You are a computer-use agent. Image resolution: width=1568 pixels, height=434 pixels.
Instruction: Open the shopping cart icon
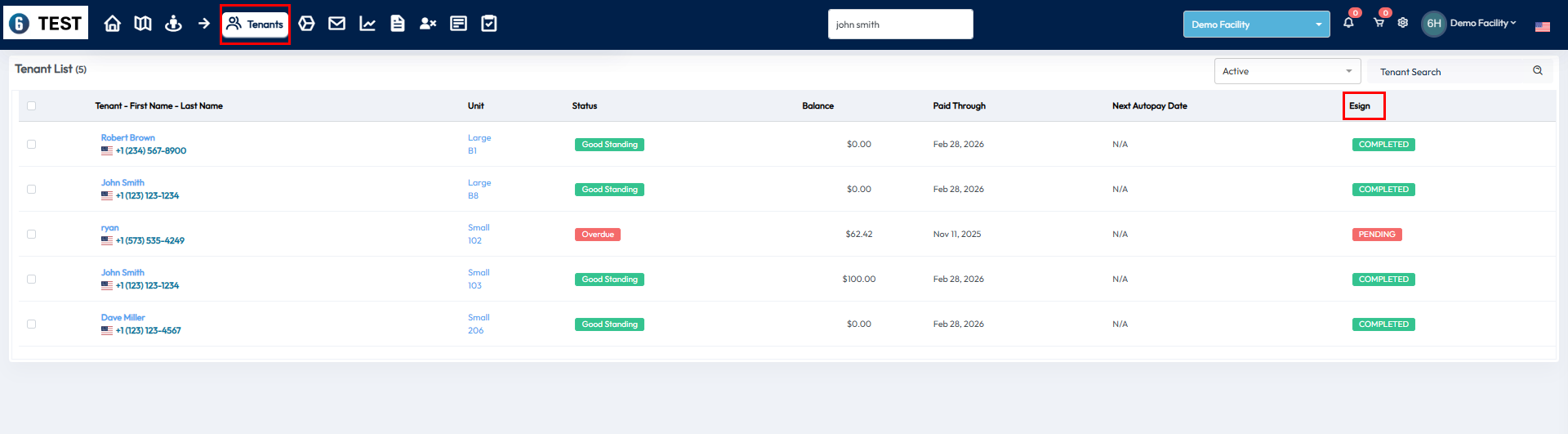[1379, 23]
